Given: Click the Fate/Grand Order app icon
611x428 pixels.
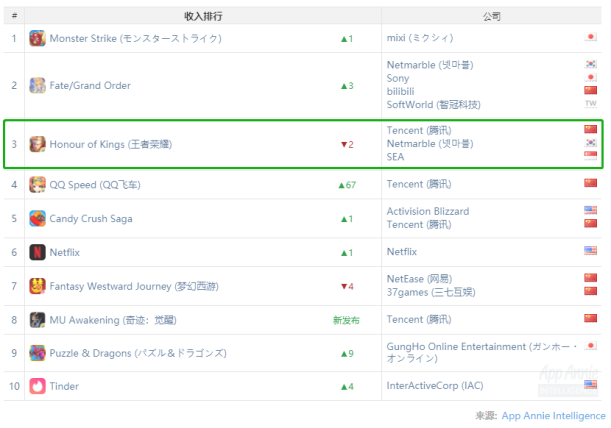Looking at the screenshot, I should pos(37,85).
